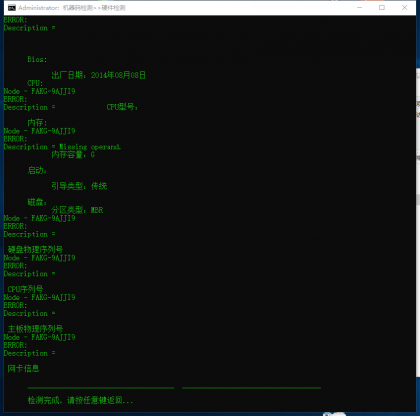Maximize the Administrator console window
The height and width of the screenshot is (416, 420).
[382, 8]
